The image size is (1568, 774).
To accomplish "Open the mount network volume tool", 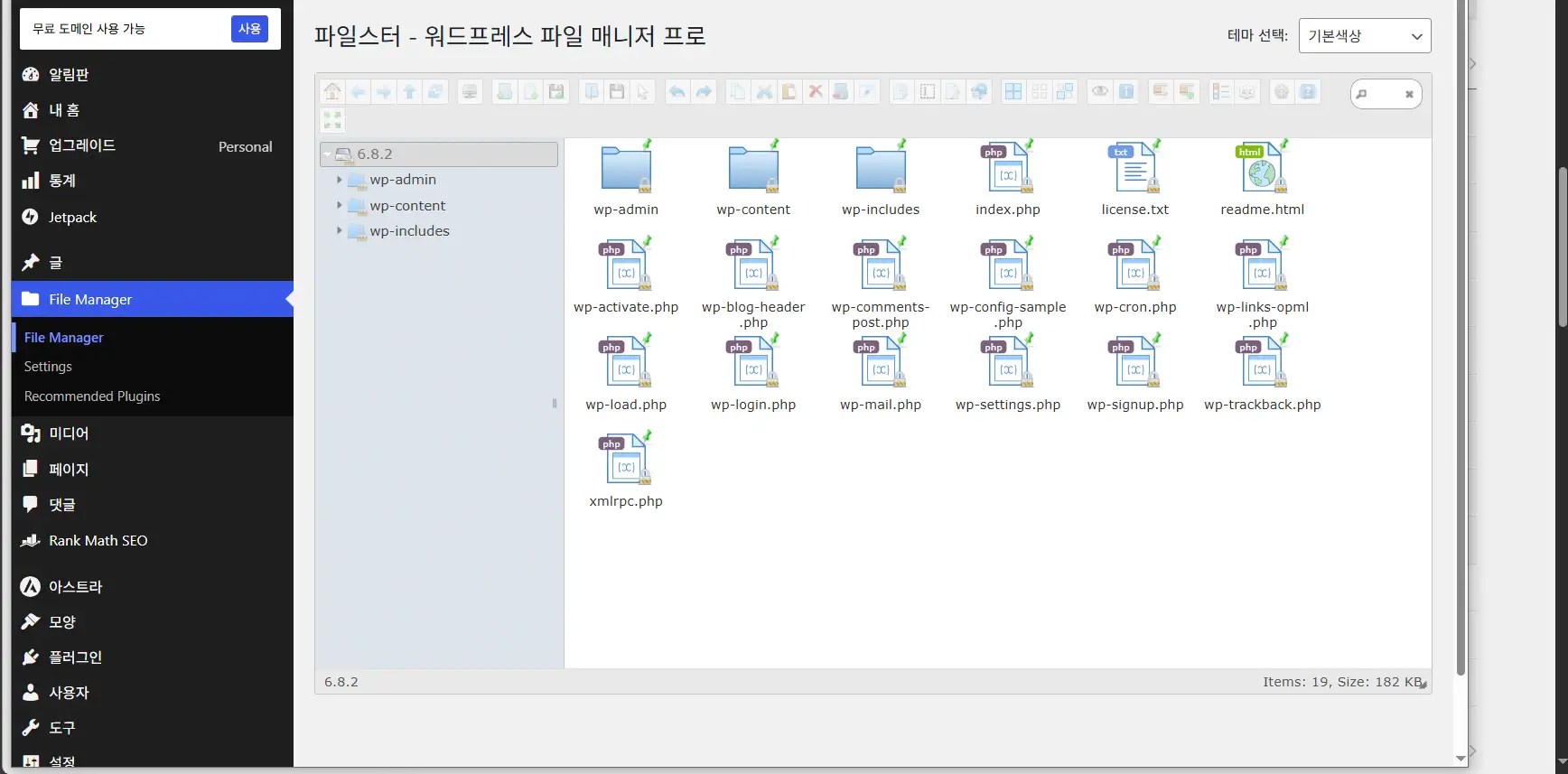I will click(470, 91).
